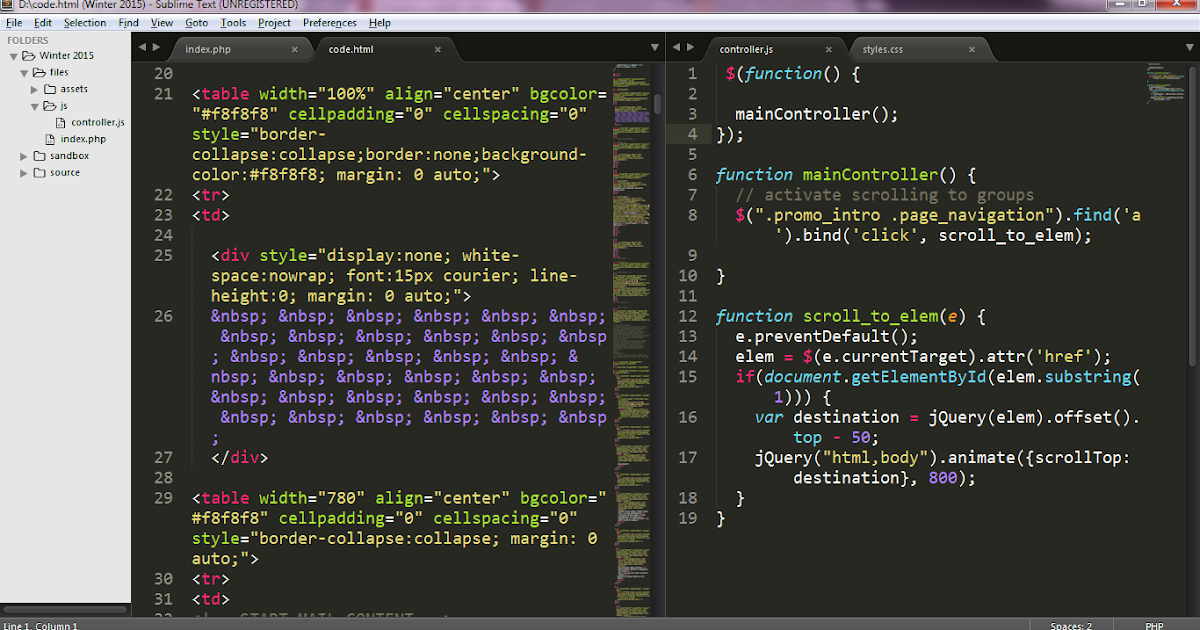Click '// activate scrolling to groups' comment
1200x630 pixels.
(885, 195)
